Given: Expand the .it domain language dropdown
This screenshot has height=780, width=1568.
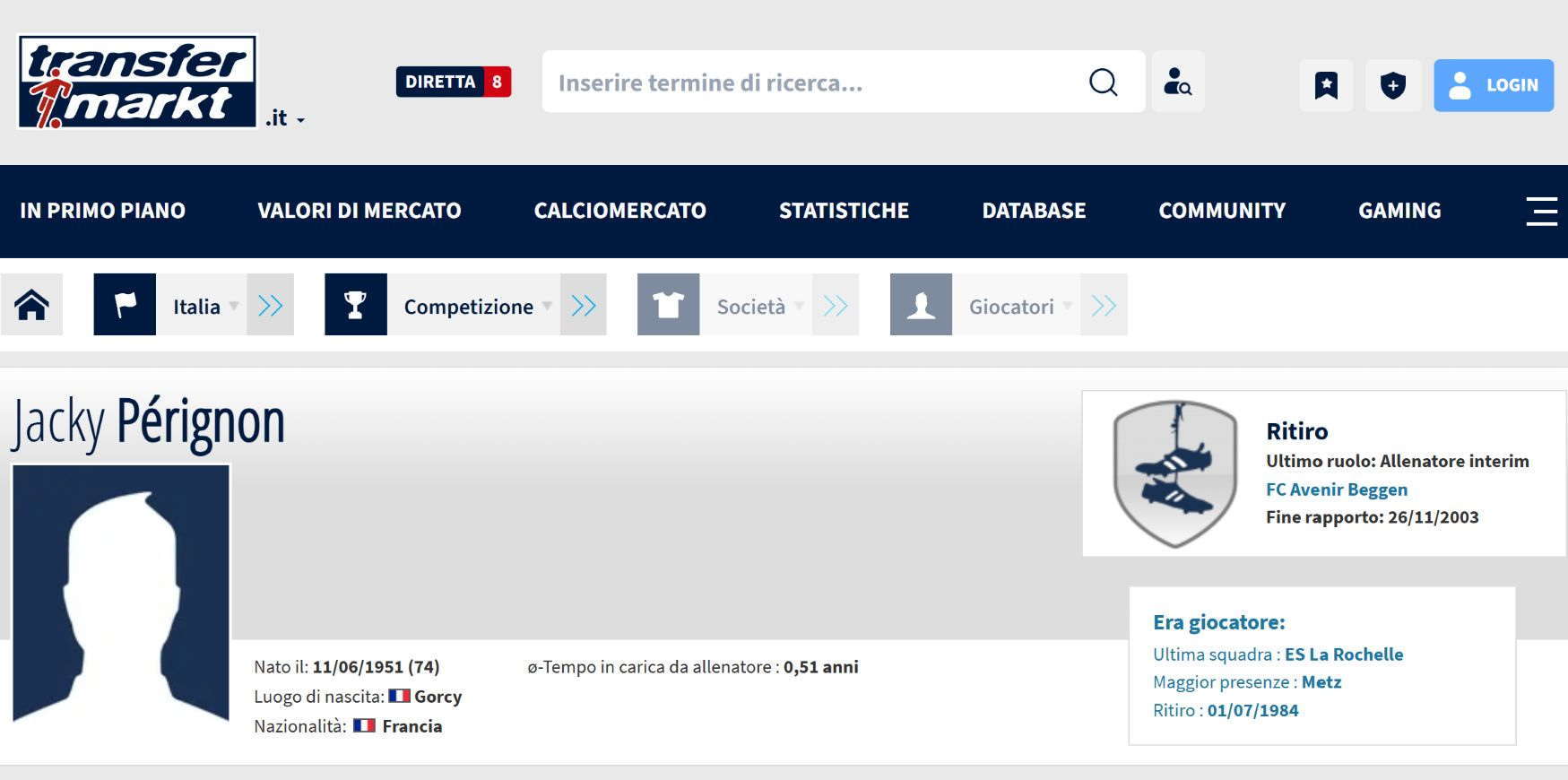Looking at the screenshot, I should pos(286,119).
